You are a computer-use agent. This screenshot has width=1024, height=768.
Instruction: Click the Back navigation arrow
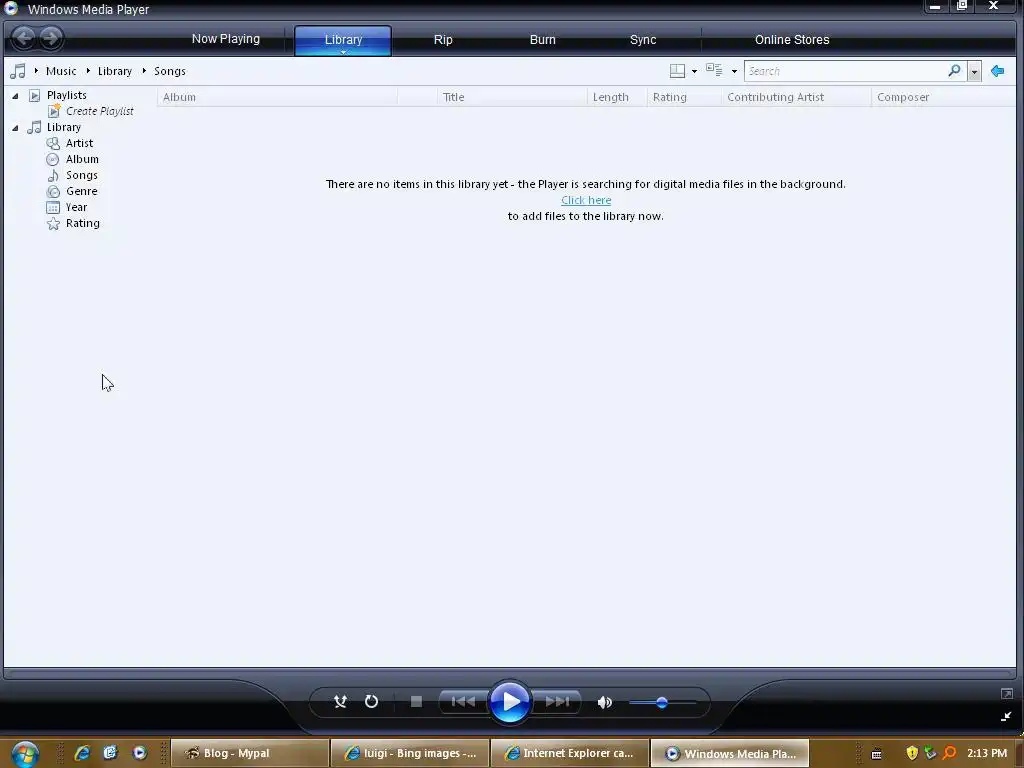pyautogui.click(x=24, y=38)
